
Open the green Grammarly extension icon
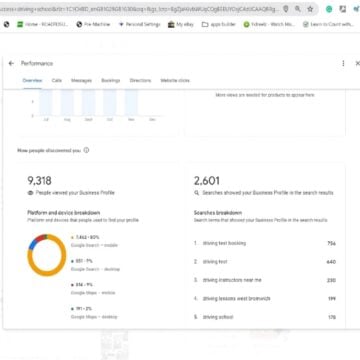click(x=329, y=9)
